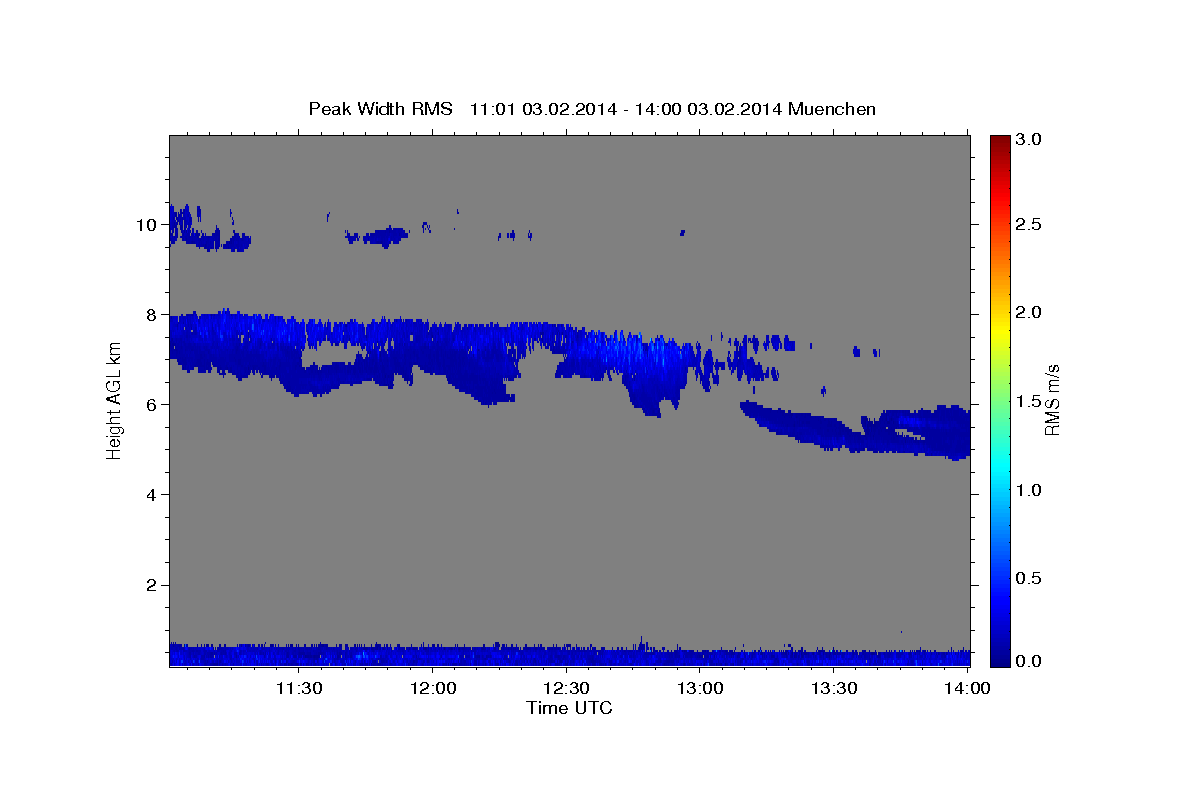Click the colorbar label '1.0'
Viewport: 1200px width, 800px height.
pos(1029,490)
